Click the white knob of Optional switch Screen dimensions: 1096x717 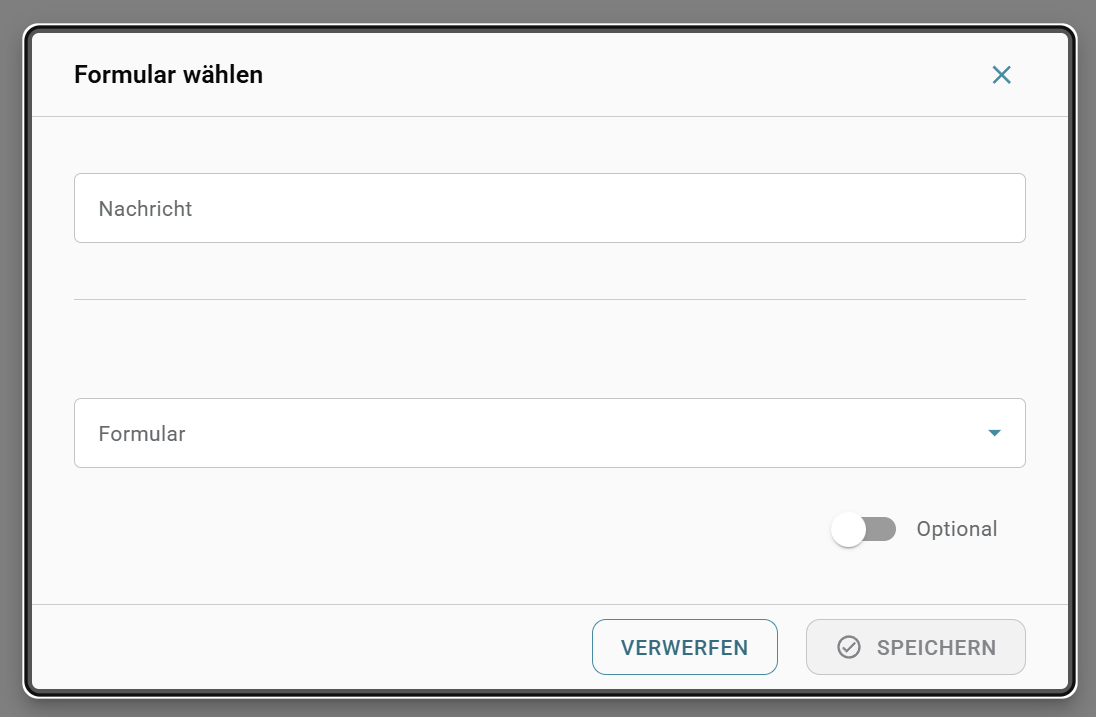848,530
